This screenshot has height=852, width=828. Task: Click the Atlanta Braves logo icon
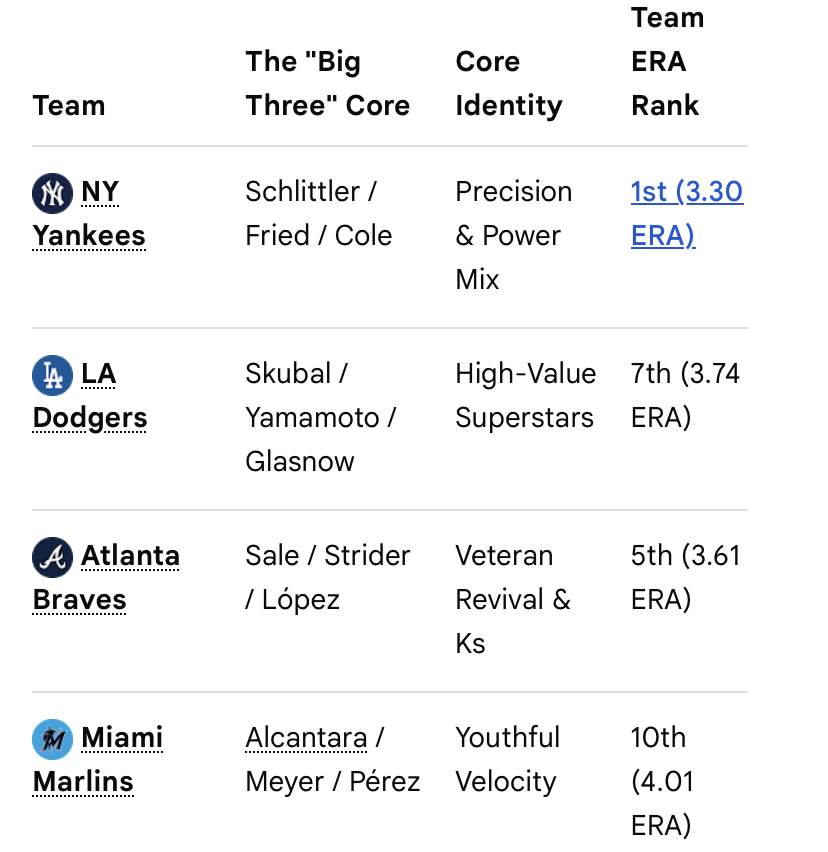coord(52,557)
